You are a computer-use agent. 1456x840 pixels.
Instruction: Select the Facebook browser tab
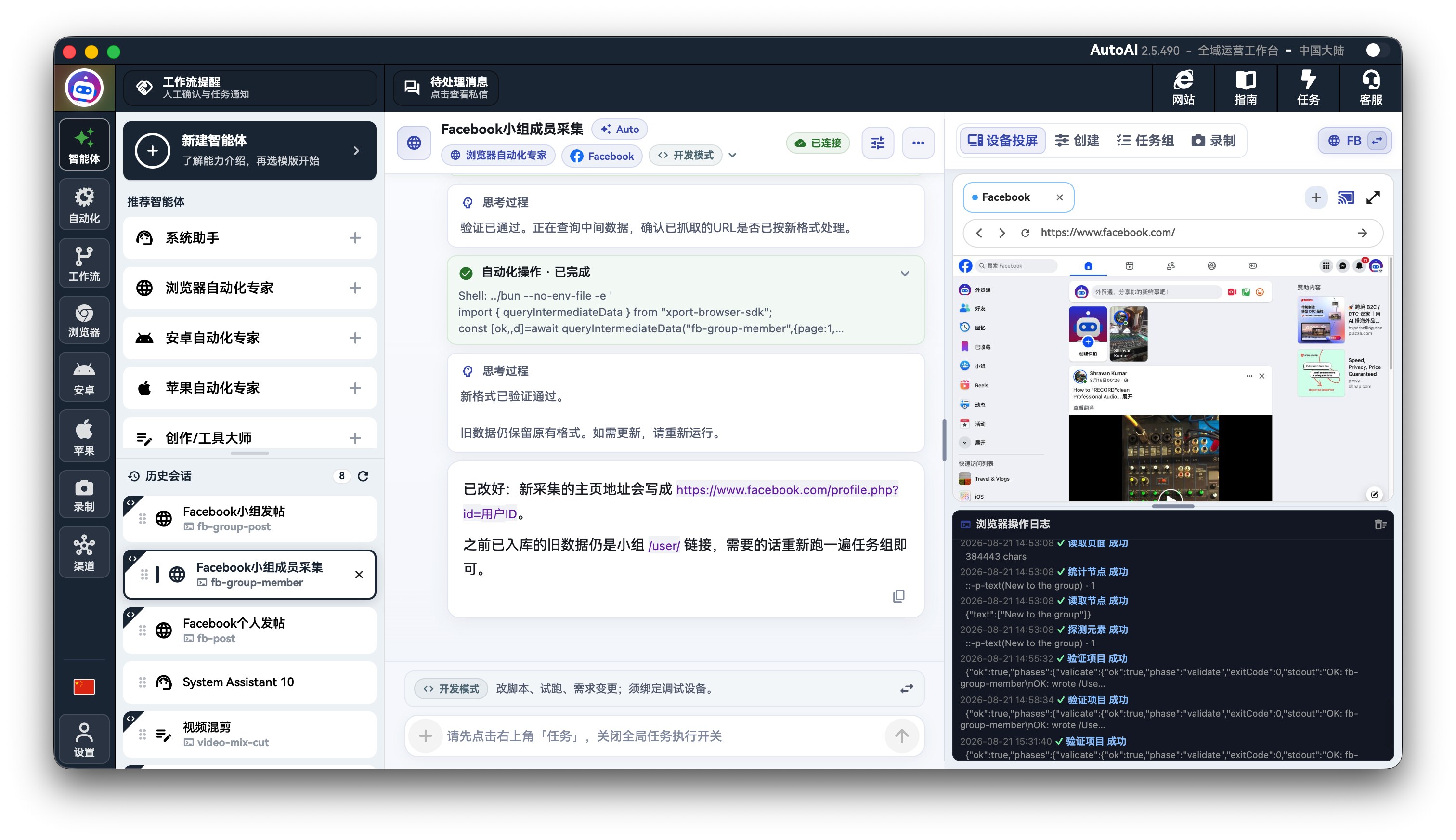(1018, 197)
